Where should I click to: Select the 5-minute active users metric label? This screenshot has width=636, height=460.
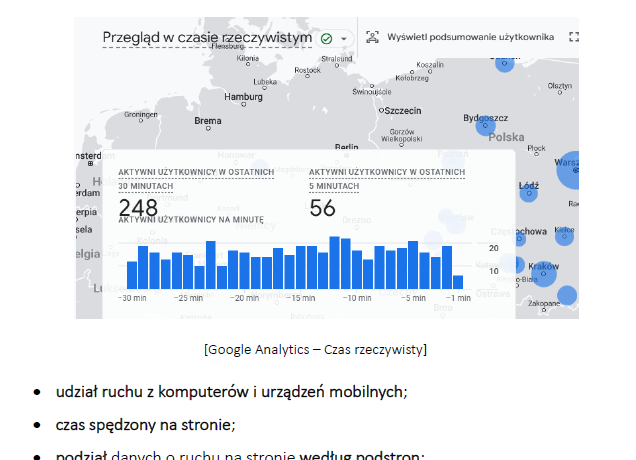pyautogui.click(x=386, y=179)
